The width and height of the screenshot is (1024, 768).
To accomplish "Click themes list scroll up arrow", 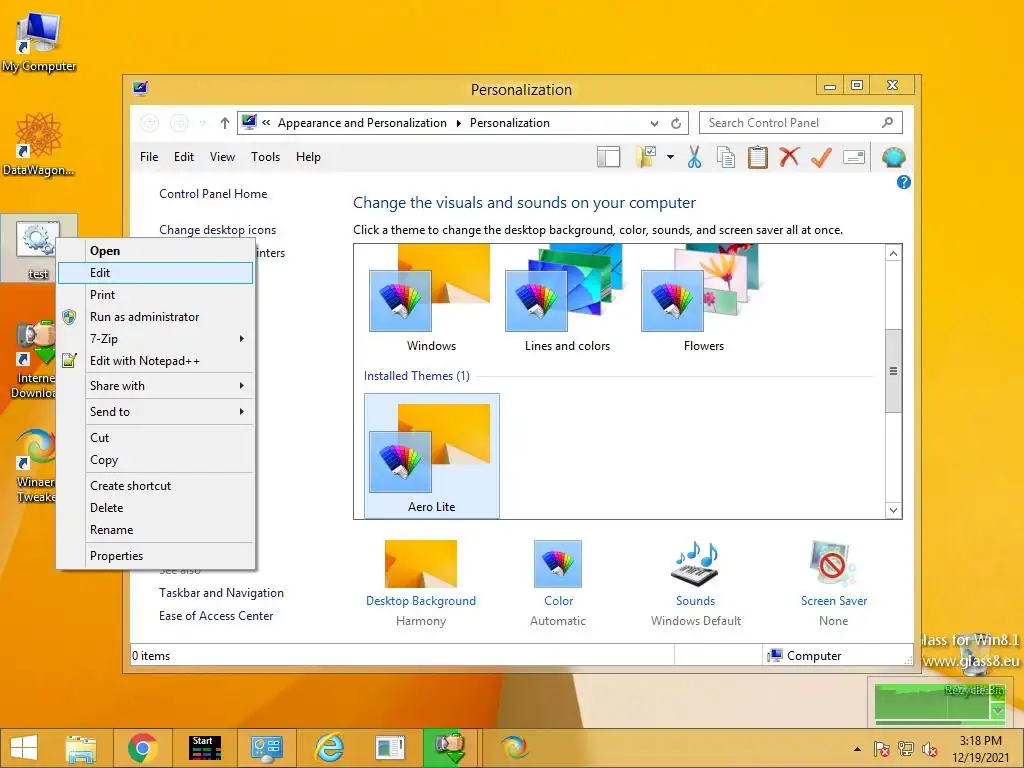I will click(893, 253).
